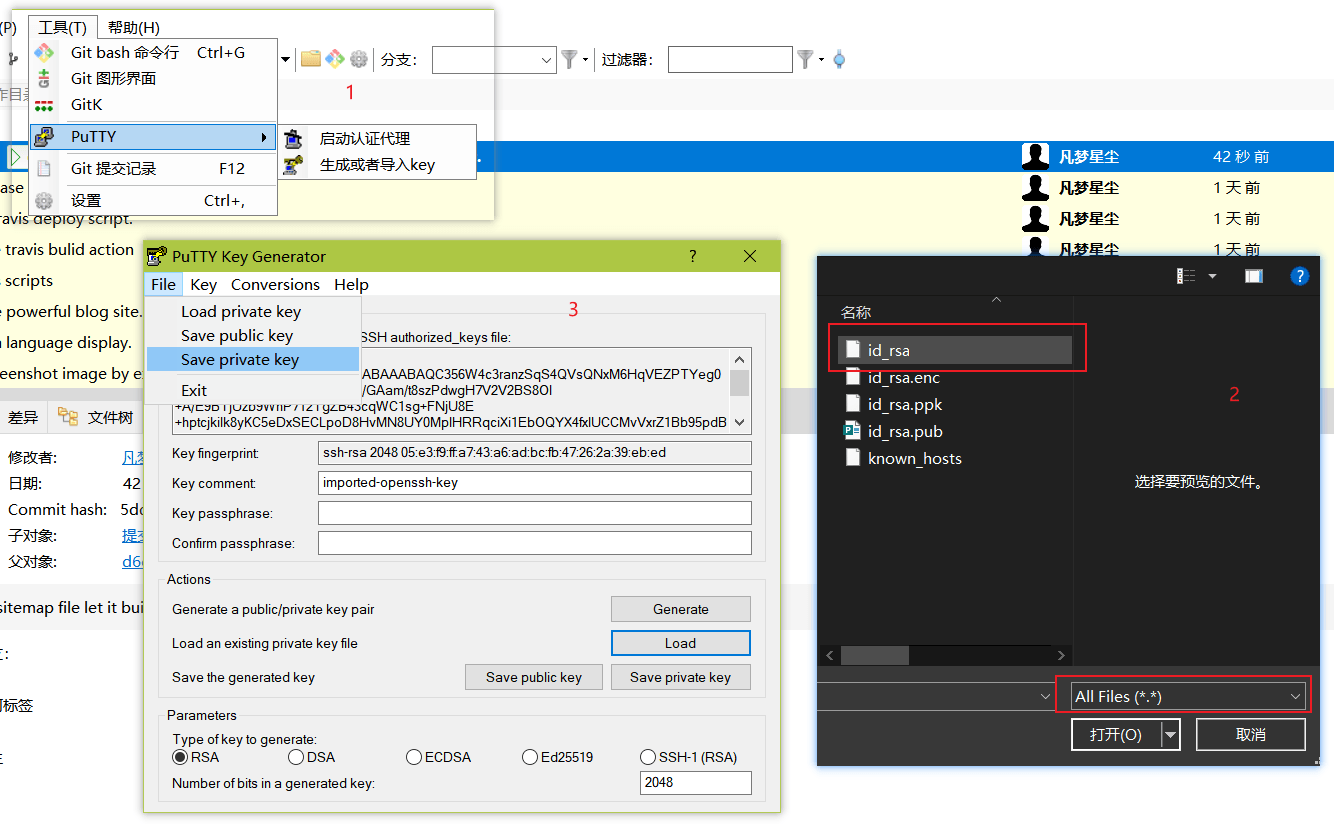Click into the Key comment field
The height and width of the screenshot is (824, 1334).
534,483
